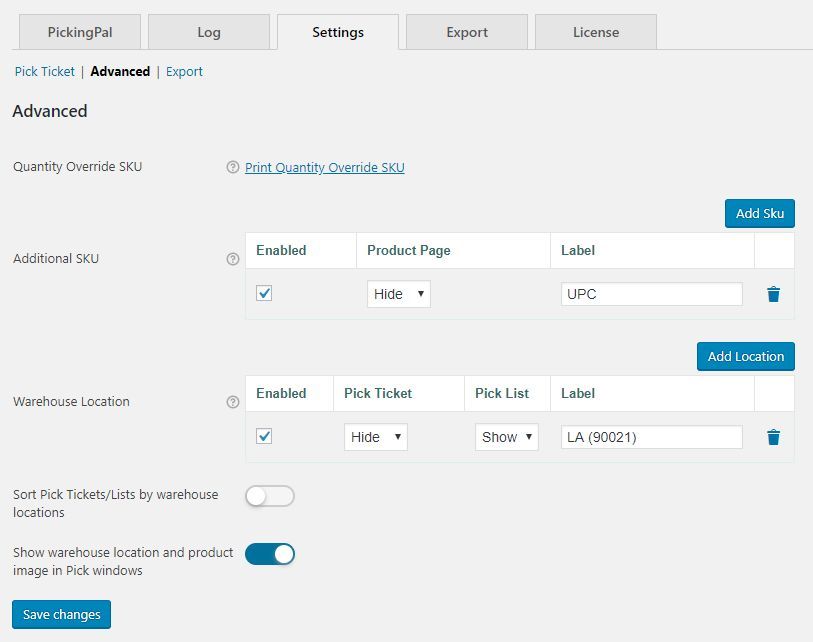
Task: Enable sort by warehouse locations toggle
Action: 270,496
